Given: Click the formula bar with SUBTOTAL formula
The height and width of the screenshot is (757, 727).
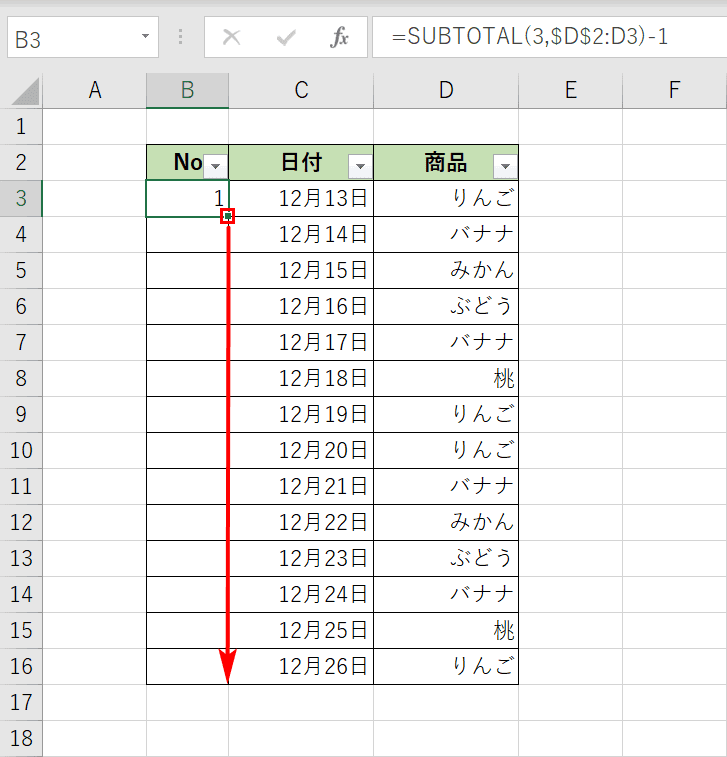Looking at the screenshot, I should [x=549, y=37].
